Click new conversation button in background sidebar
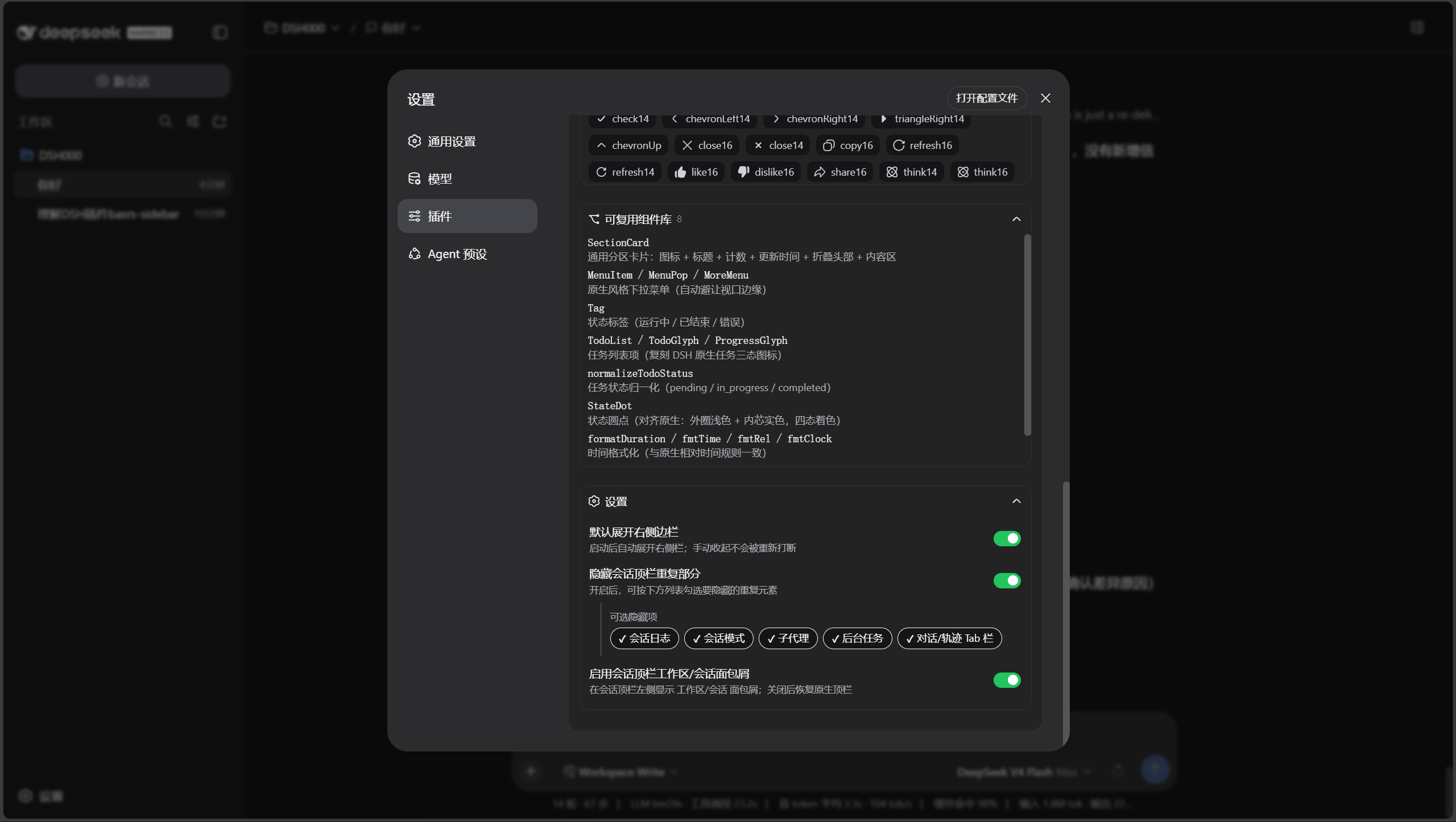The height and width of the screenshot is (822, 1456). pos(123,81)
